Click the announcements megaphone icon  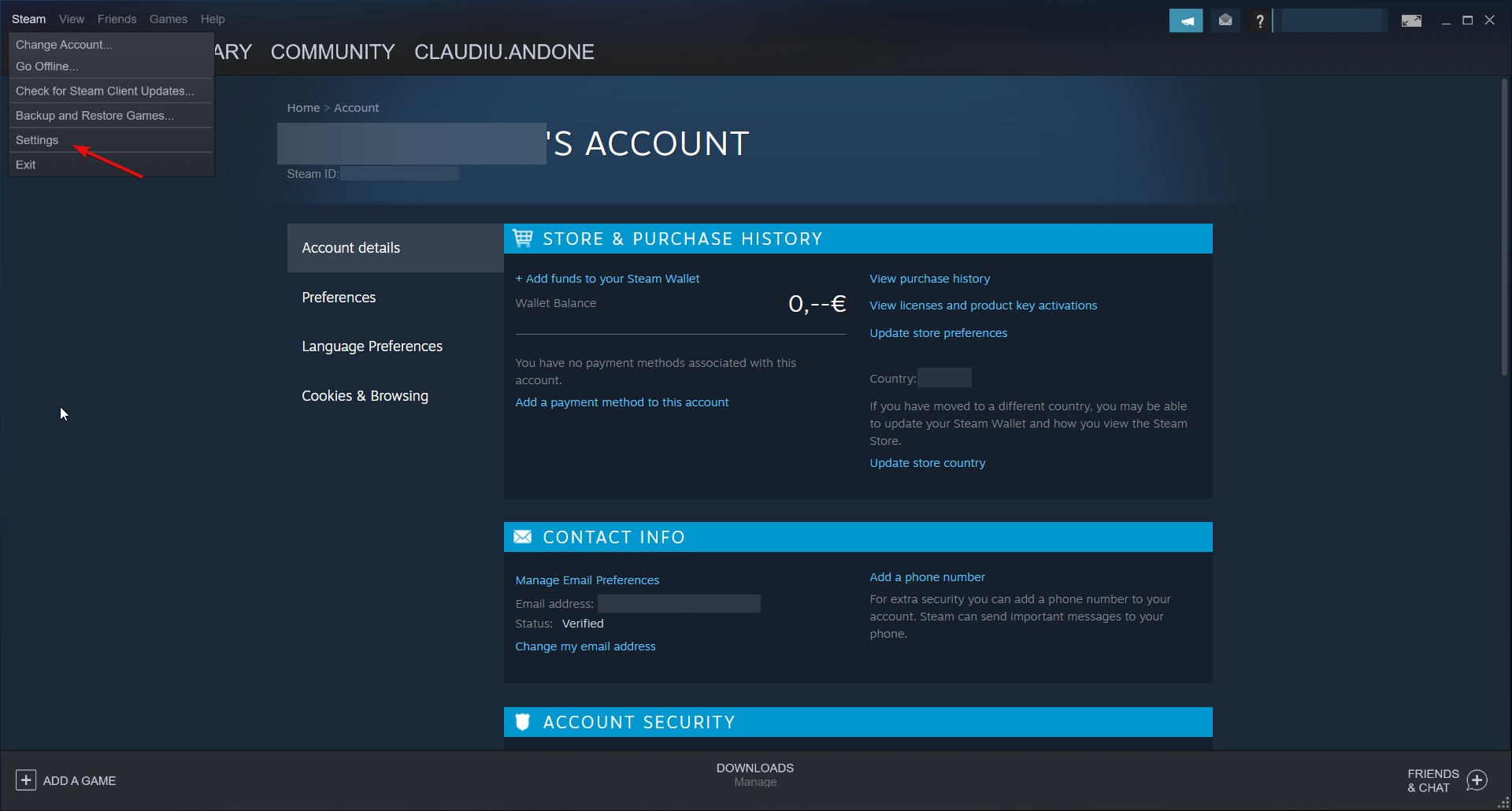[1186, 20]
